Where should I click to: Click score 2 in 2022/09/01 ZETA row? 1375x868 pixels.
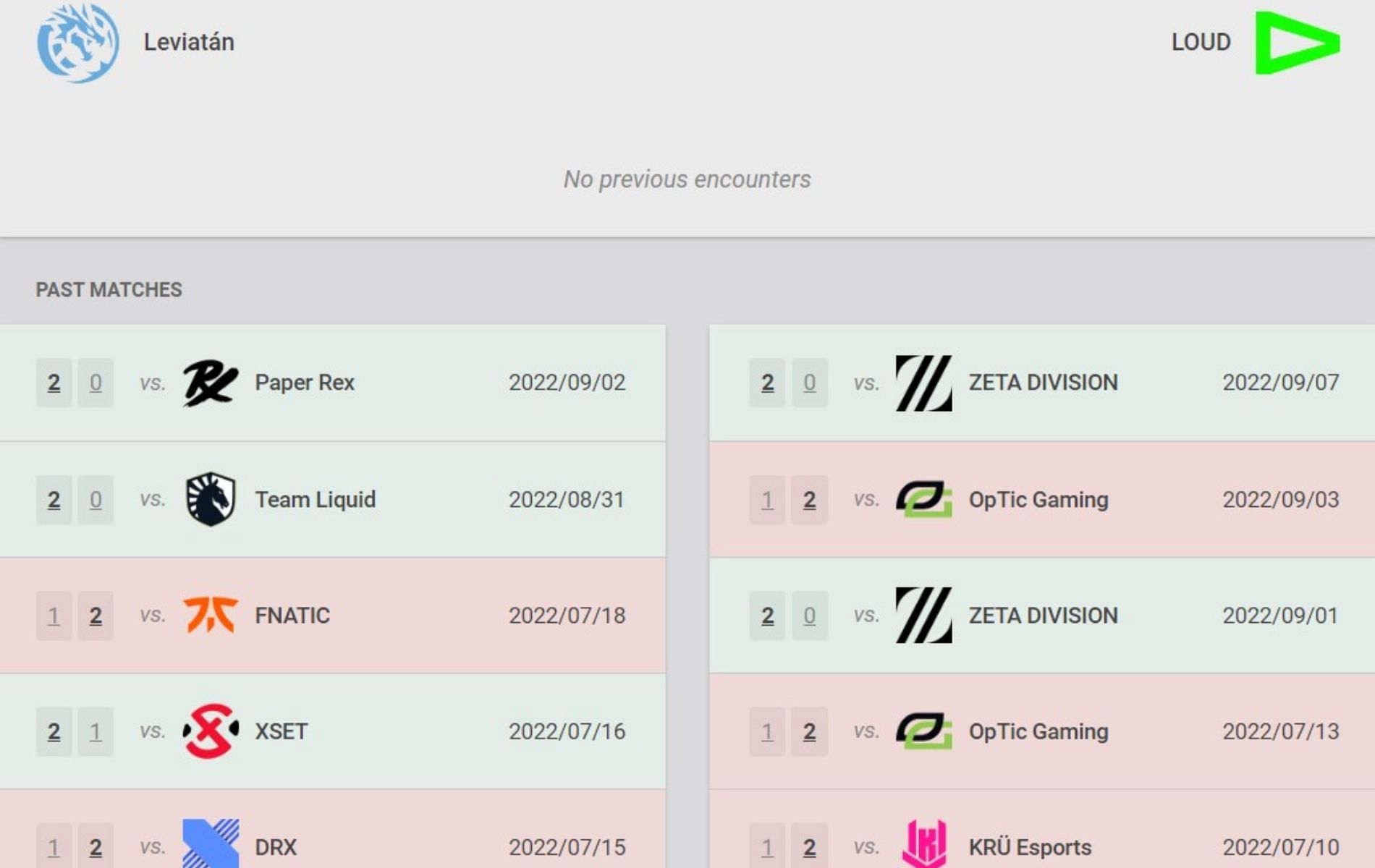coord(768,616)
